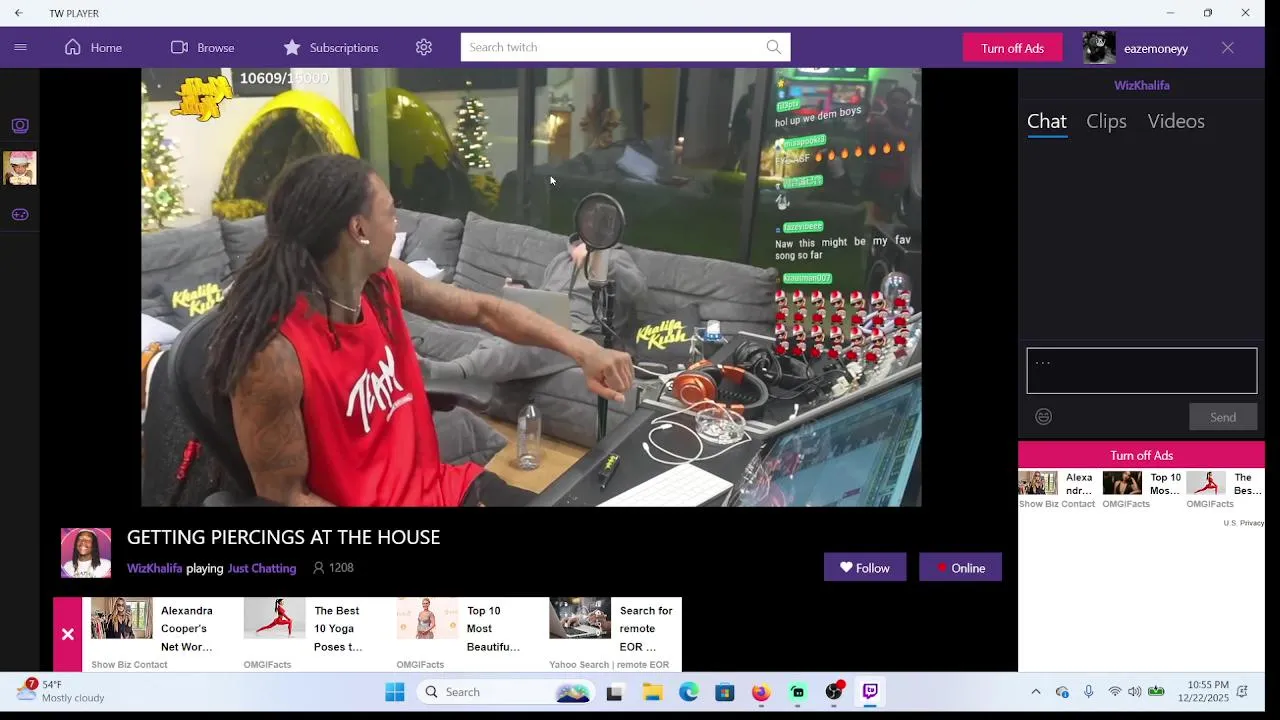Dismiss account with X icon

(1228, 47)
